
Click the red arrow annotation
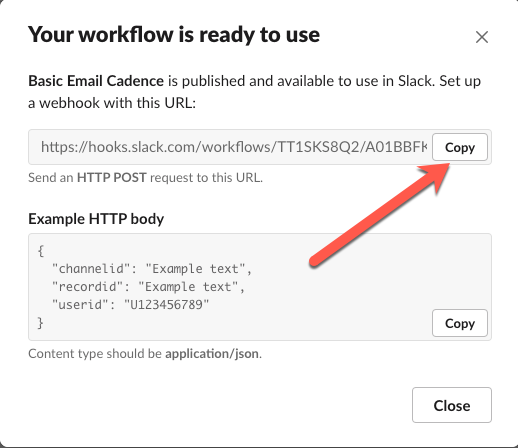[380, 215]
